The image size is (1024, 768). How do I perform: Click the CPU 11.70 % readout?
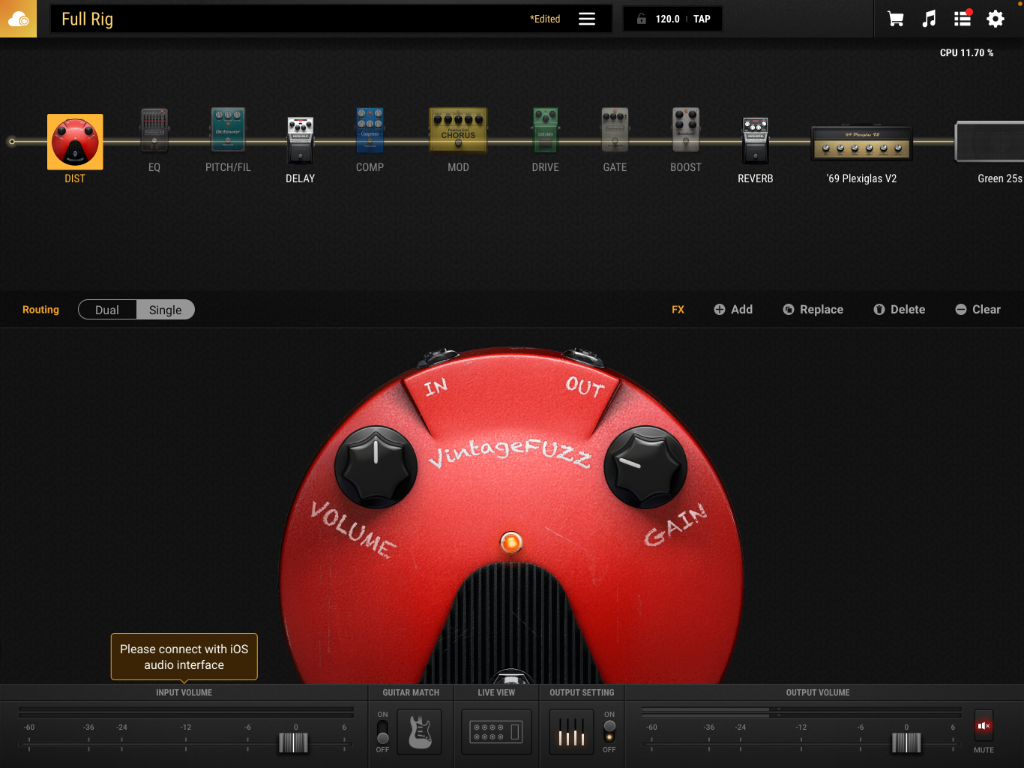tap(967, 53)
